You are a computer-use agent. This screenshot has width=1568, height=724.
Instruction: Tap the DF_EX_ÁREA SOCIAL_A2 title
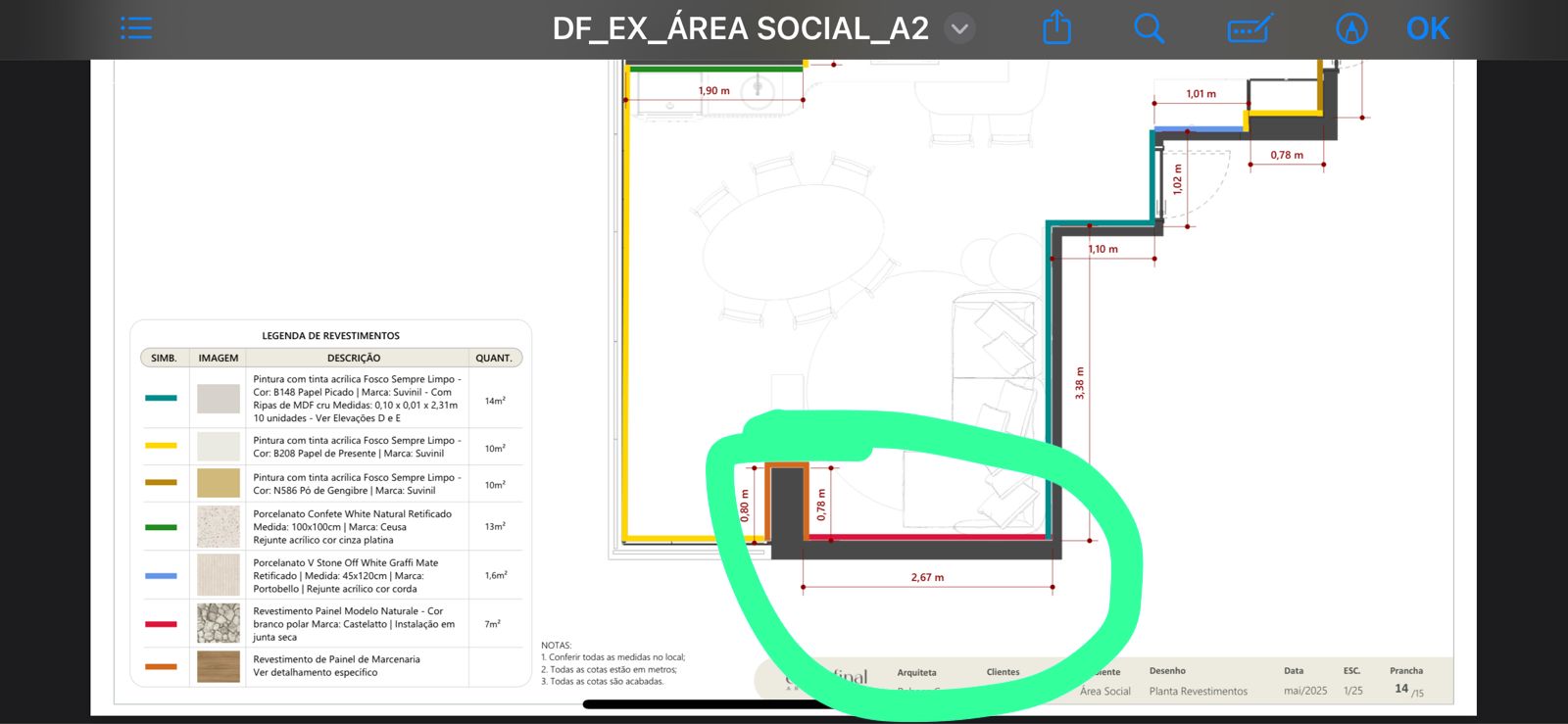point(740,28)
